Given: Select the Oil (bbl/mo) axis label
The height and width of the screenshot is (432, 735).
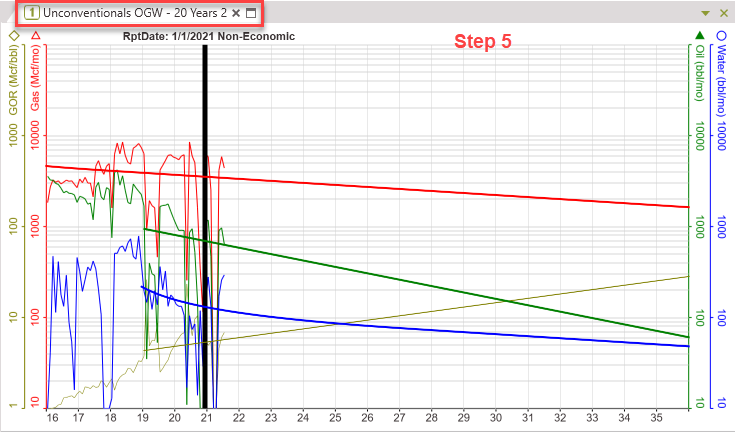Looking at the screenshot, I should click(x=700, y=73).
